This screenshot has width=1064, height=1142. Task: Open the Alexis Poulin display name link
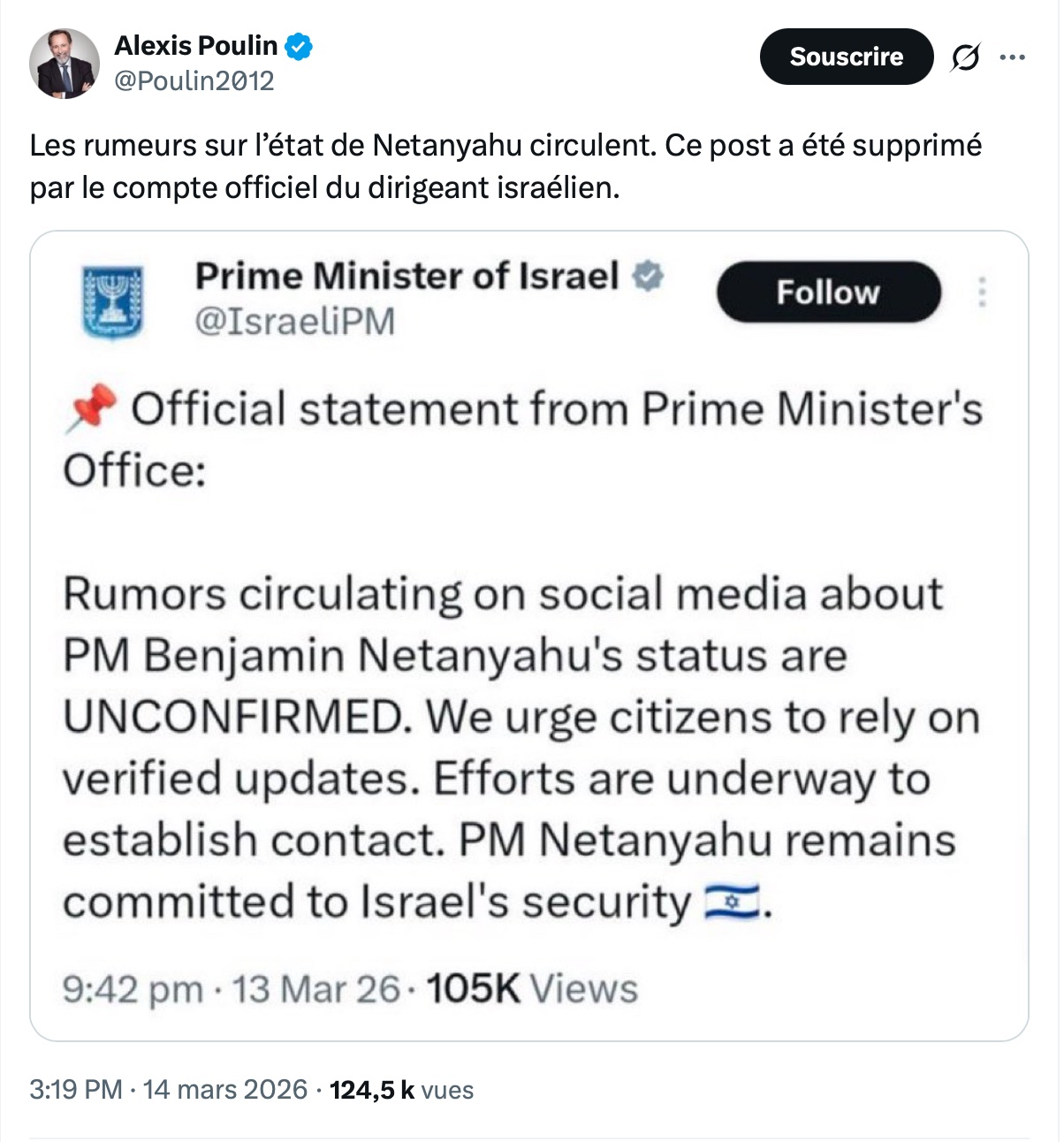[195, 45]
